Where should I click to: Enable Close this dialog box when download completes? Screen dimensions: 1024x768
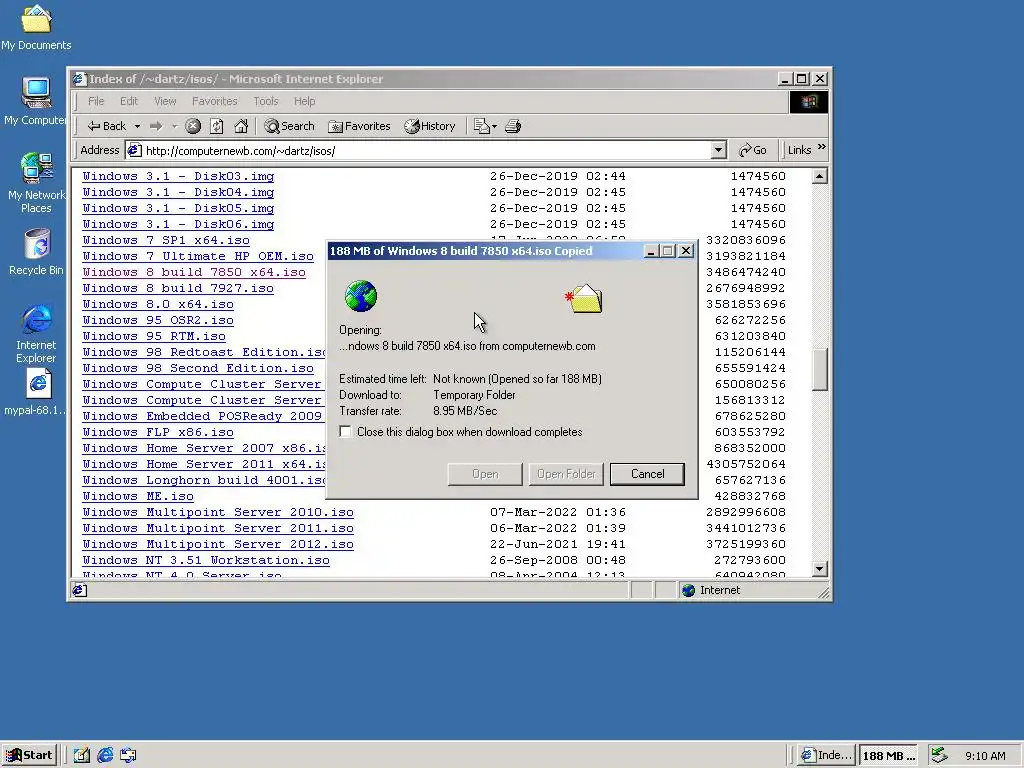click(345, 432)
